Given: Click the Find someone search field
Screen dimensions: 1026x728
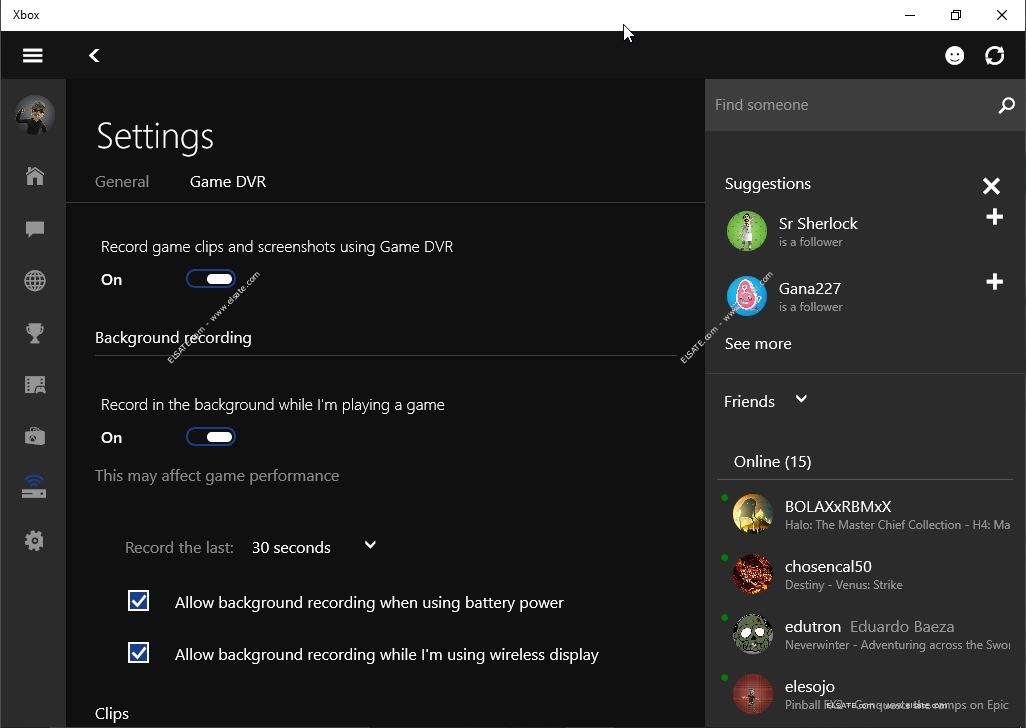Looking at the screenshot, I should tap(851, 105).
